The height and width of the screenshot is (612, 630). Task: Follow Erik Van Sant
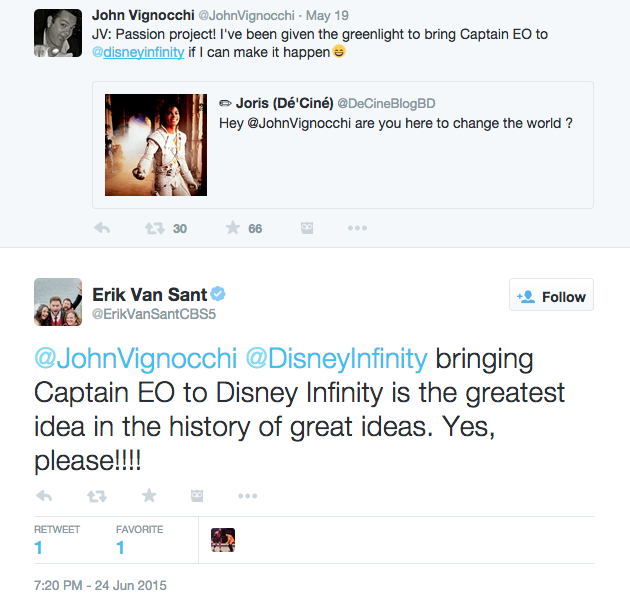(x=551, y=296)
